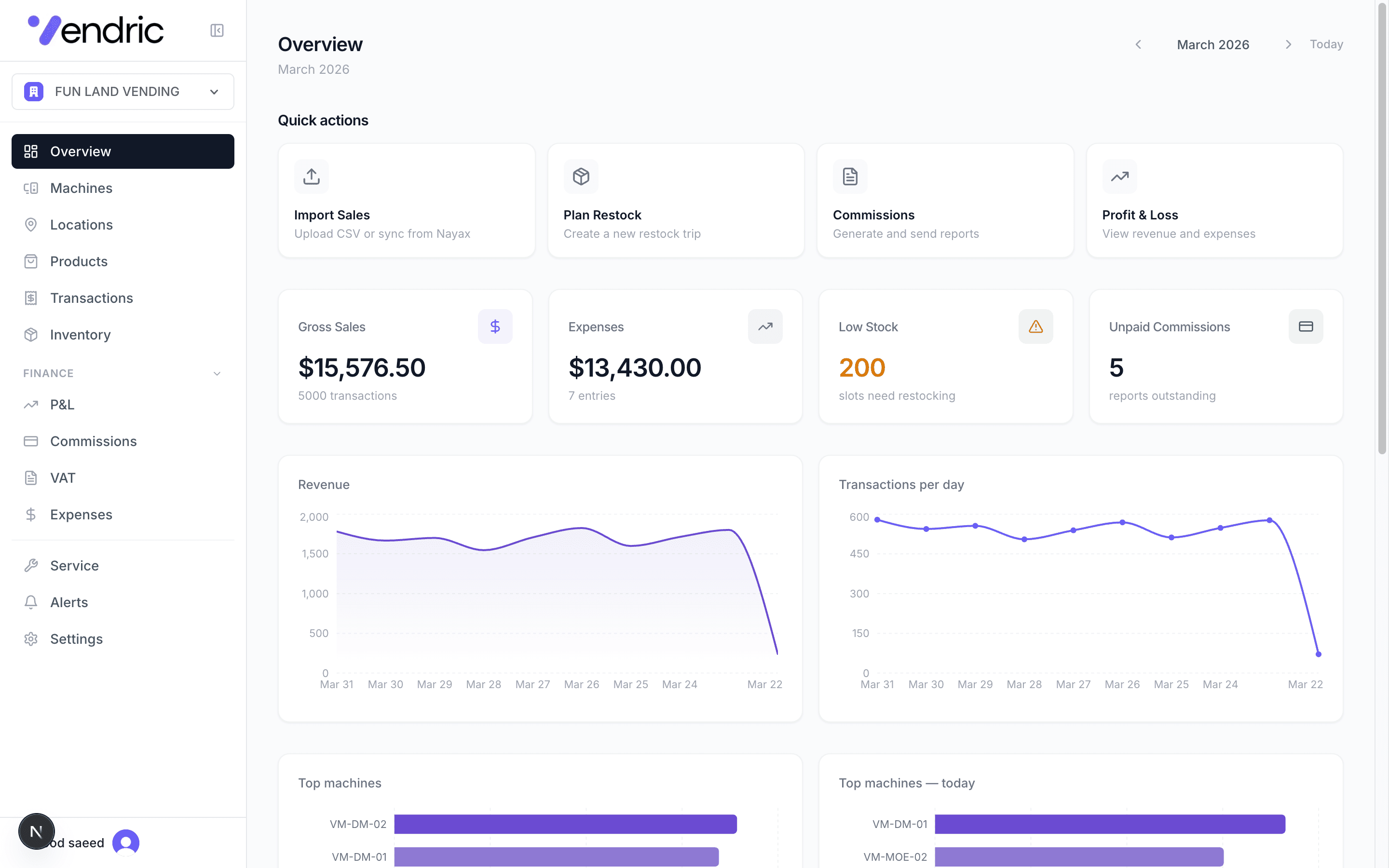Open the Inventory page

[x=80, y=335]
